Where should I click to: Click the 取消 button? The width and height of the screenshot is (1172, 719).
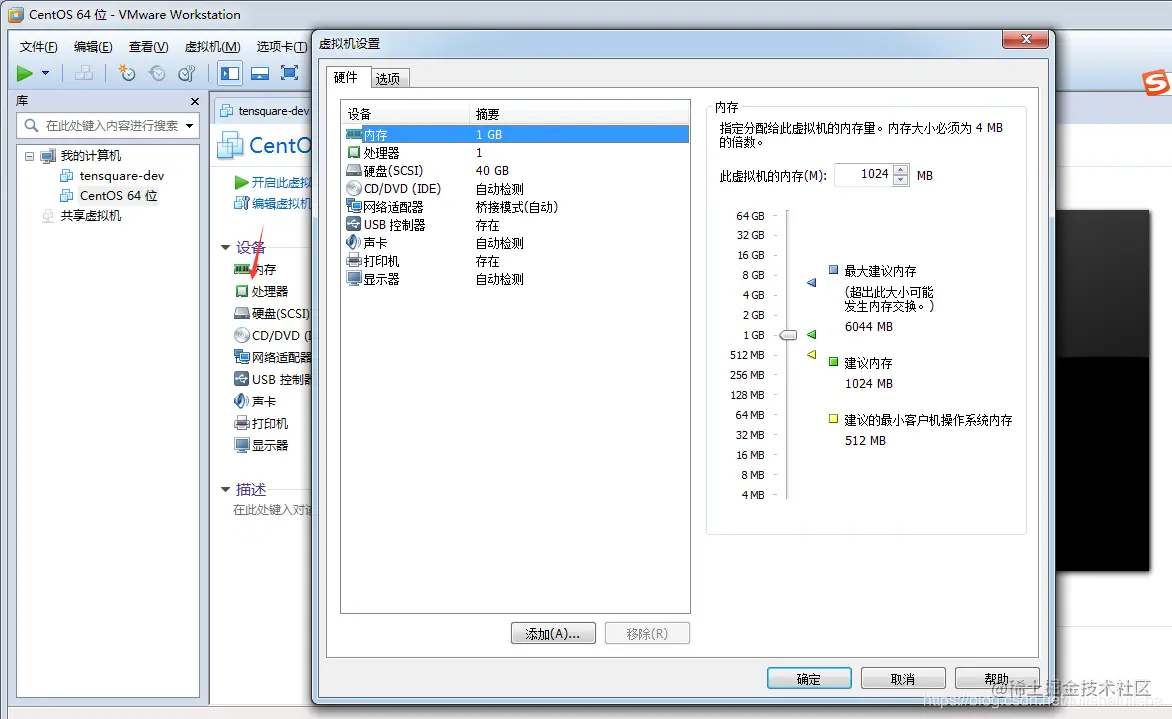click(903, 679)
